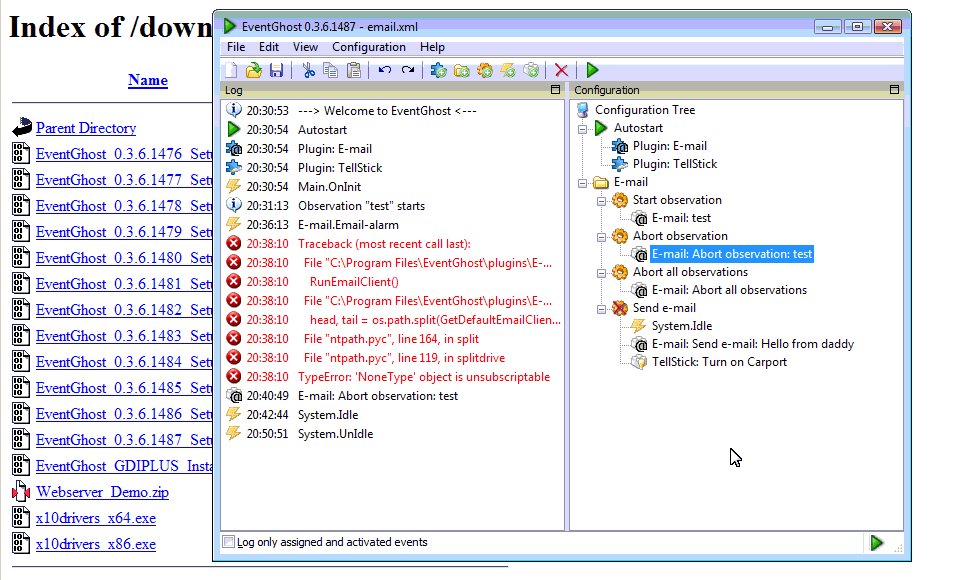Viewport: 980px width, 580px height.
Task: Open the Configuration menu
Action: (x=369, y=47)
